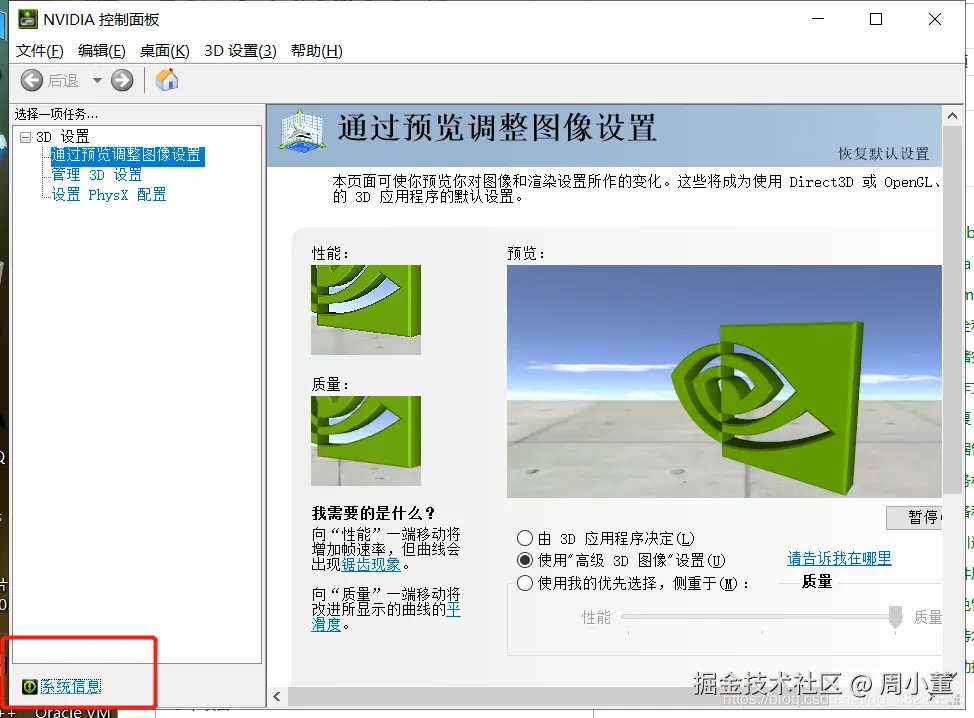Collapse the 3D 设置 tree node
974x718 pixels.
click(25, 137)
